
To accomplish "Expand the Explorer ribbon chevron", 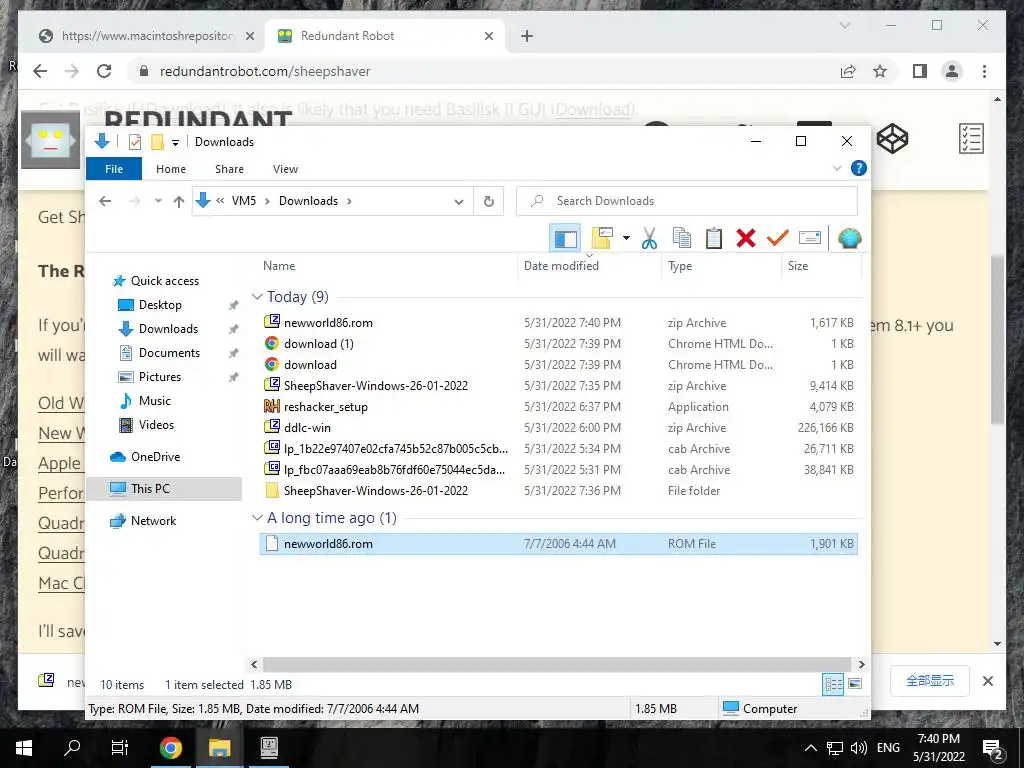I will (x=837, y=168).
